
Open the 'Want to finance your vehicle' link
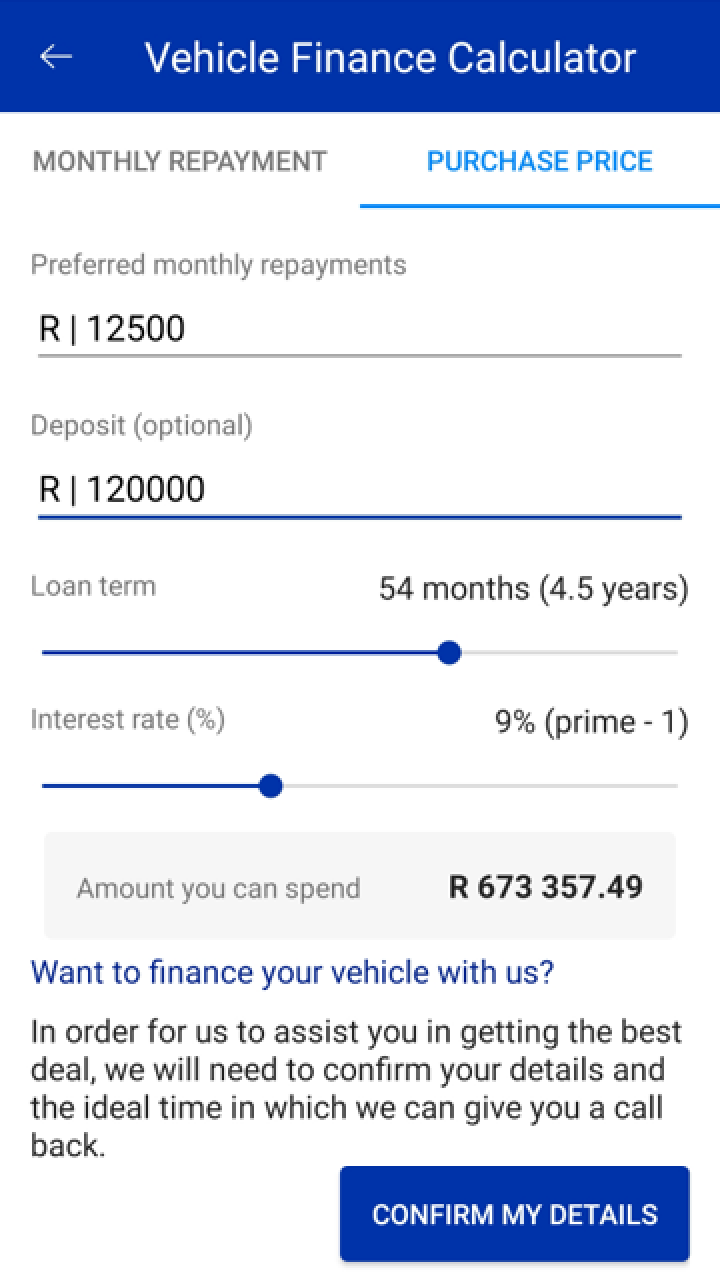[292, 972]
